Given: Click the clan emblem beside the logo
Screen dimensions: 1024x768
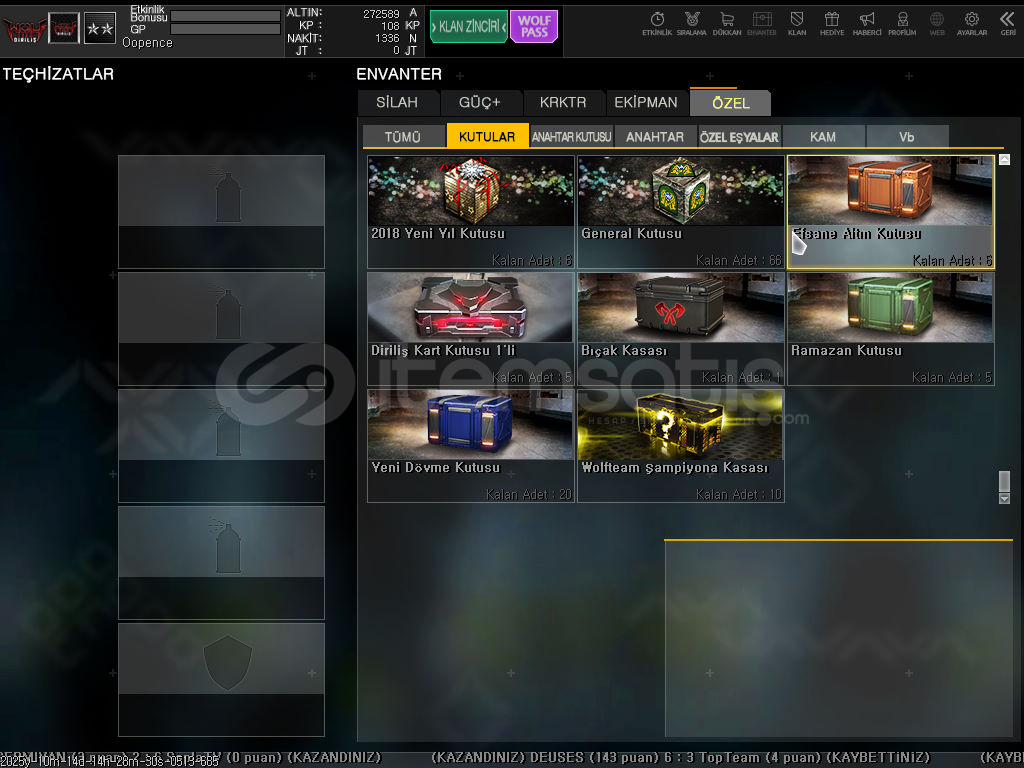Looking at the screenshot, I should point(64,28).
